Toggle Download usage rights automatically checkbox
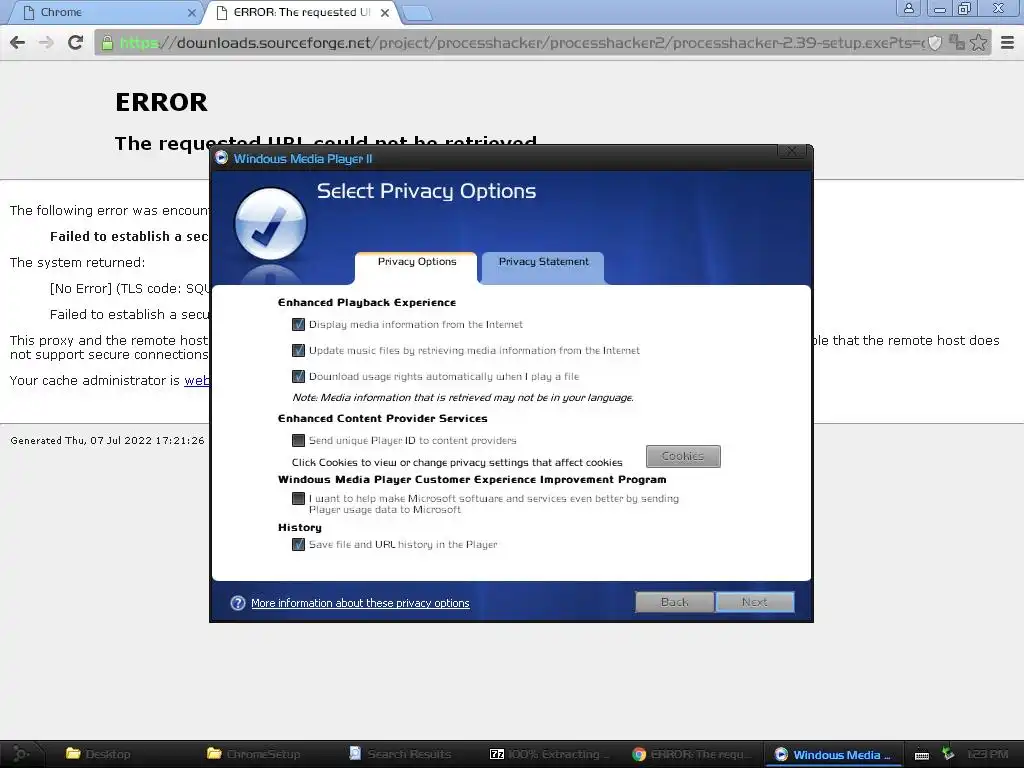The width and height of the screenshot is (1024, 768). pyautogui.click(x=298, y=377)
